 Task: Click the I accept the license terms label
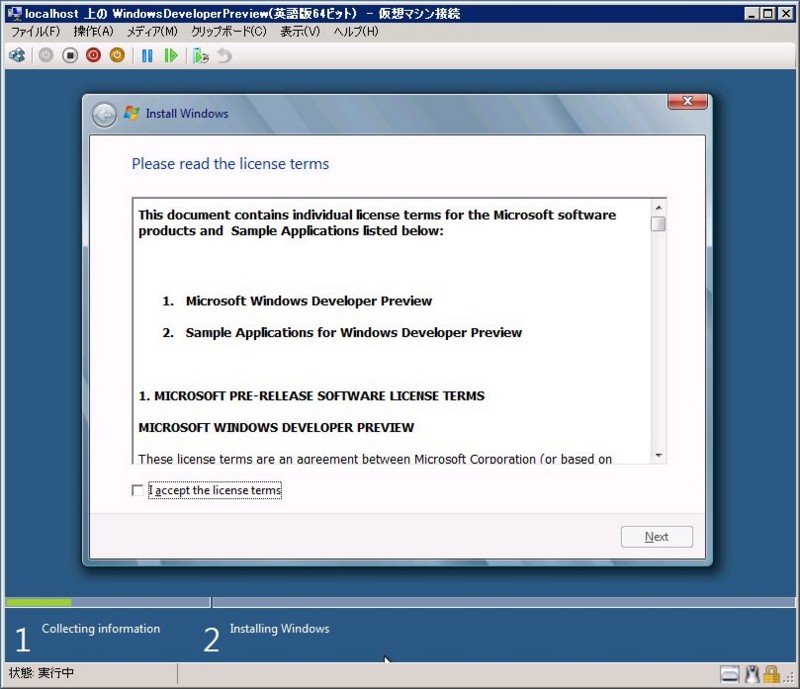pos(215,490)
